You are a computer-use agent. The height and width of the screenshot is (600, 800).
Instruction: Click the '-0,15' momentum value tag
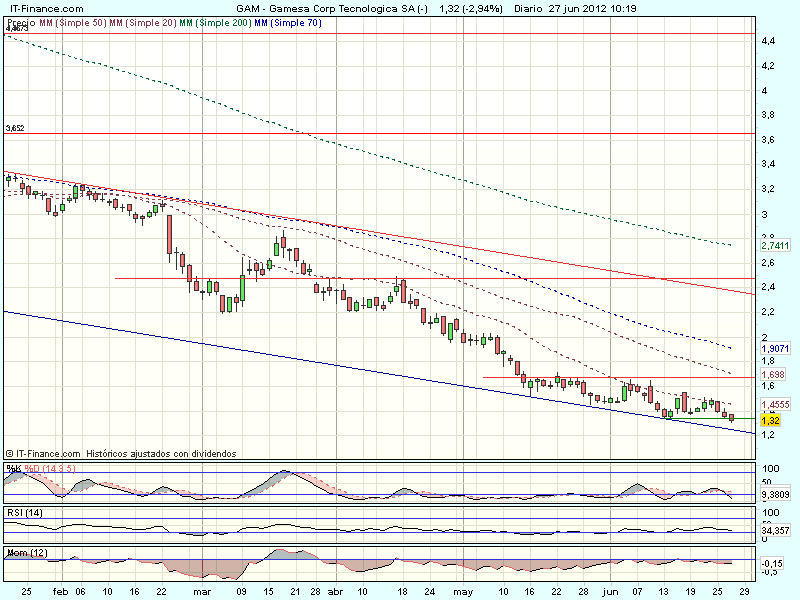pyautogui.click(x=772, y=564)
